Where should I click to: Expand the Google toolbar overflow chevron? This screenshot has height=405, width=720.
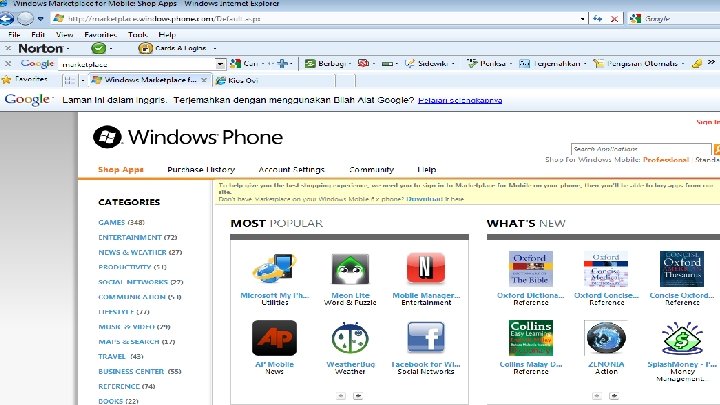711,62
